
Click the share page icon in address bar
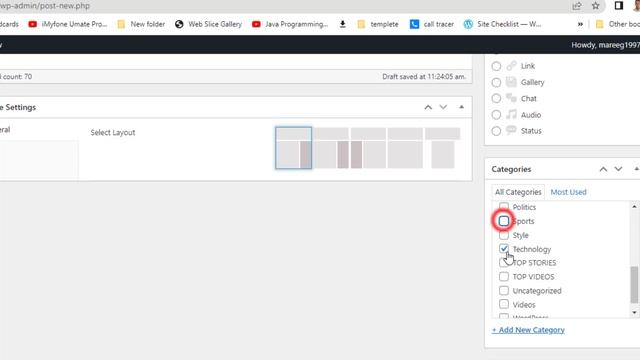(577, 6)
